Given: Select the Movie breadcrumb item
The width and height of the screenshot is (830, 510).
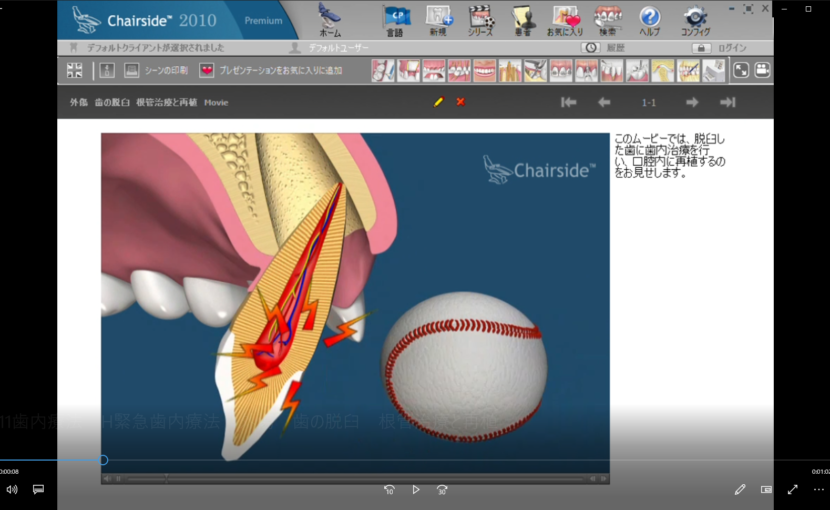Looking at the screenshot, I should click(x=216, y=102).
